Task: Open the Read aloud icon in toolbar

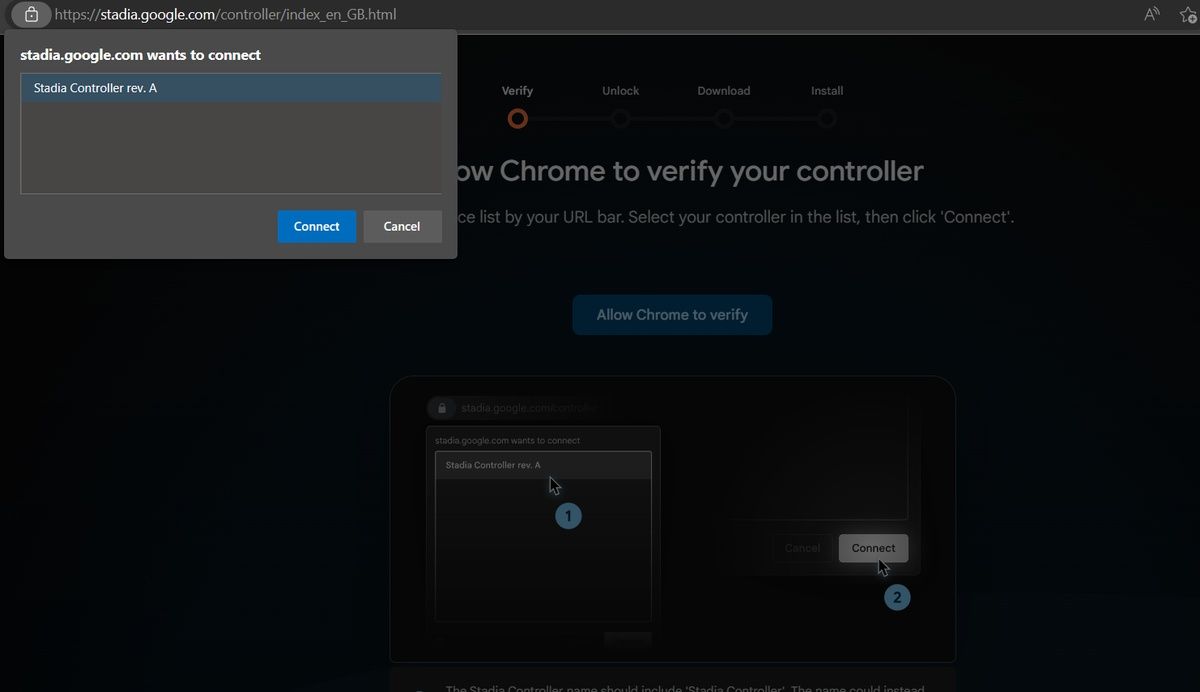Action: click(x=1151, y=14)
